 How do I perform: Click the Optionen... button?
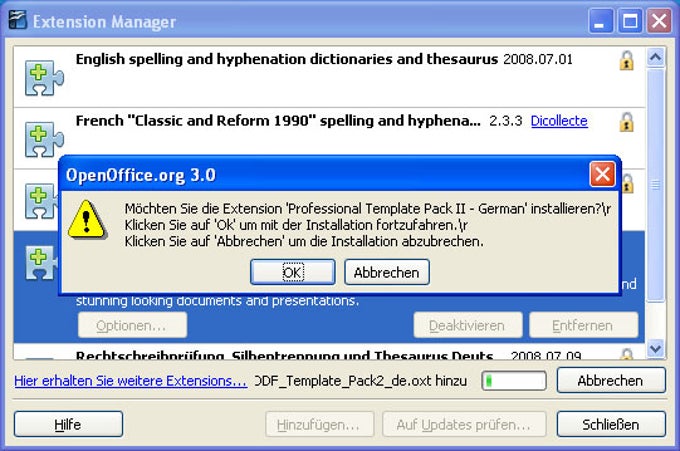coord(132,325)
